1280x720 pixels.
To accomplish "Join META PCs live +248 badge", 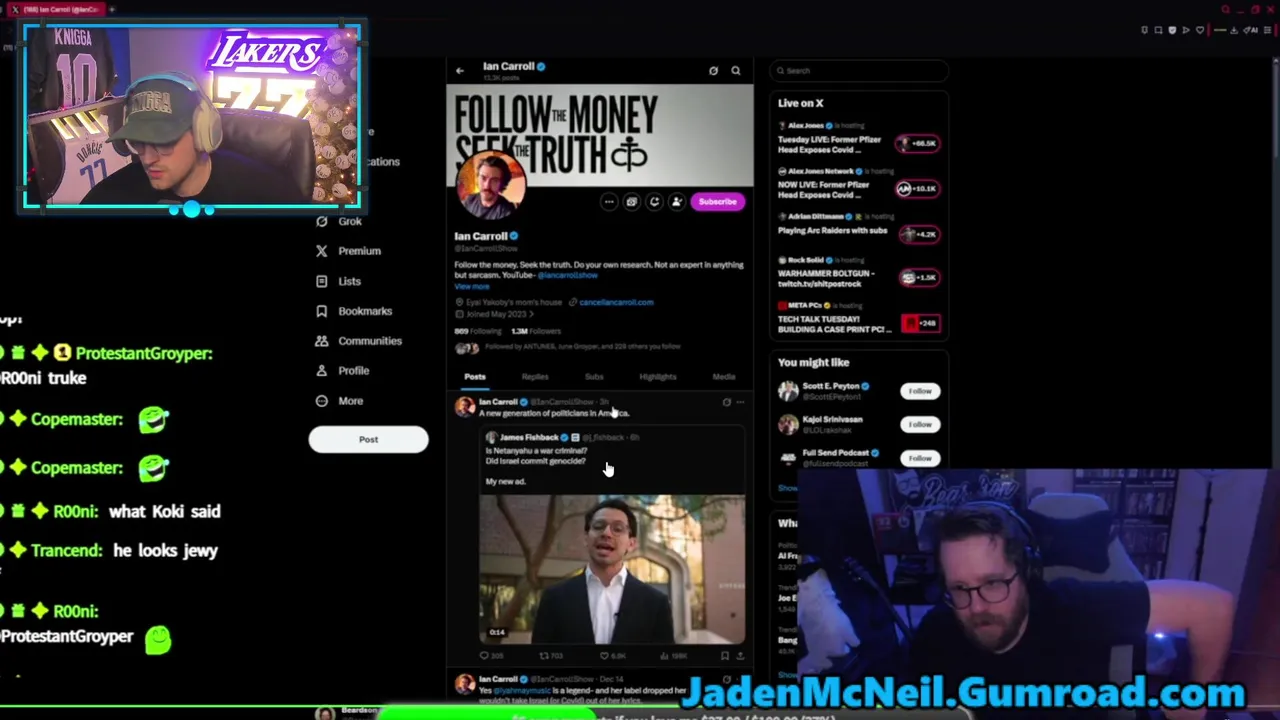I will tap(920, 323).
